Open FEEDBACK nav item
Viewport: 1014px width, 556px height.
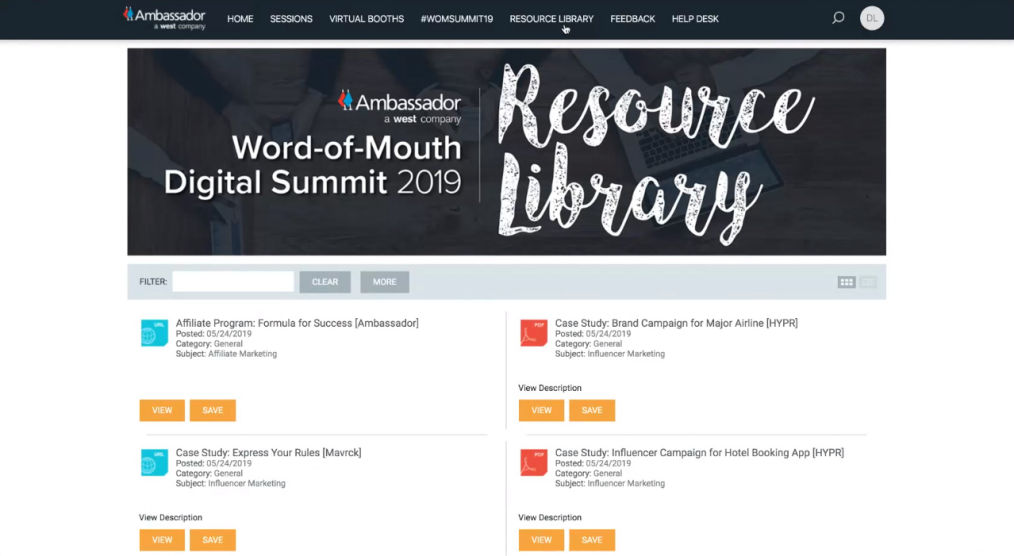(632, 19)
